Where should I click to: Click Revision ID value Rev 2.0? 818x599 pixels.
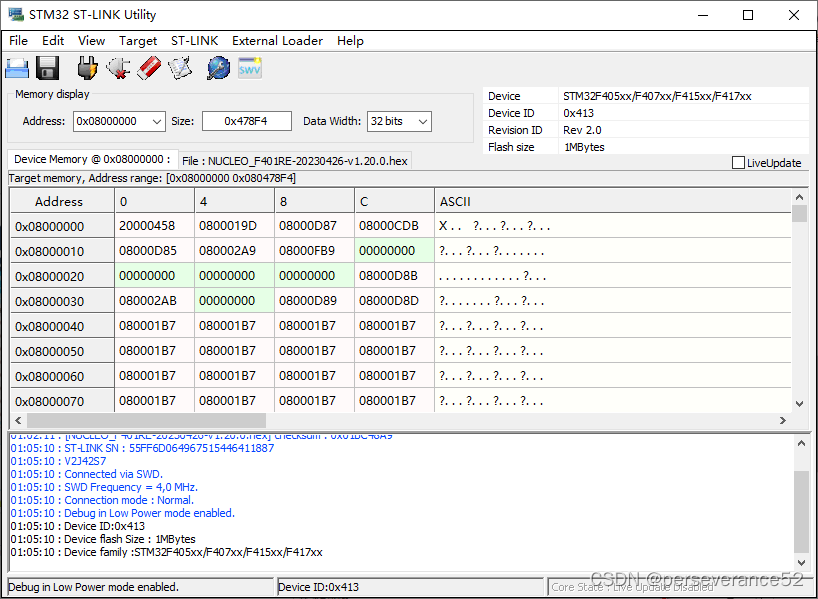582,130
